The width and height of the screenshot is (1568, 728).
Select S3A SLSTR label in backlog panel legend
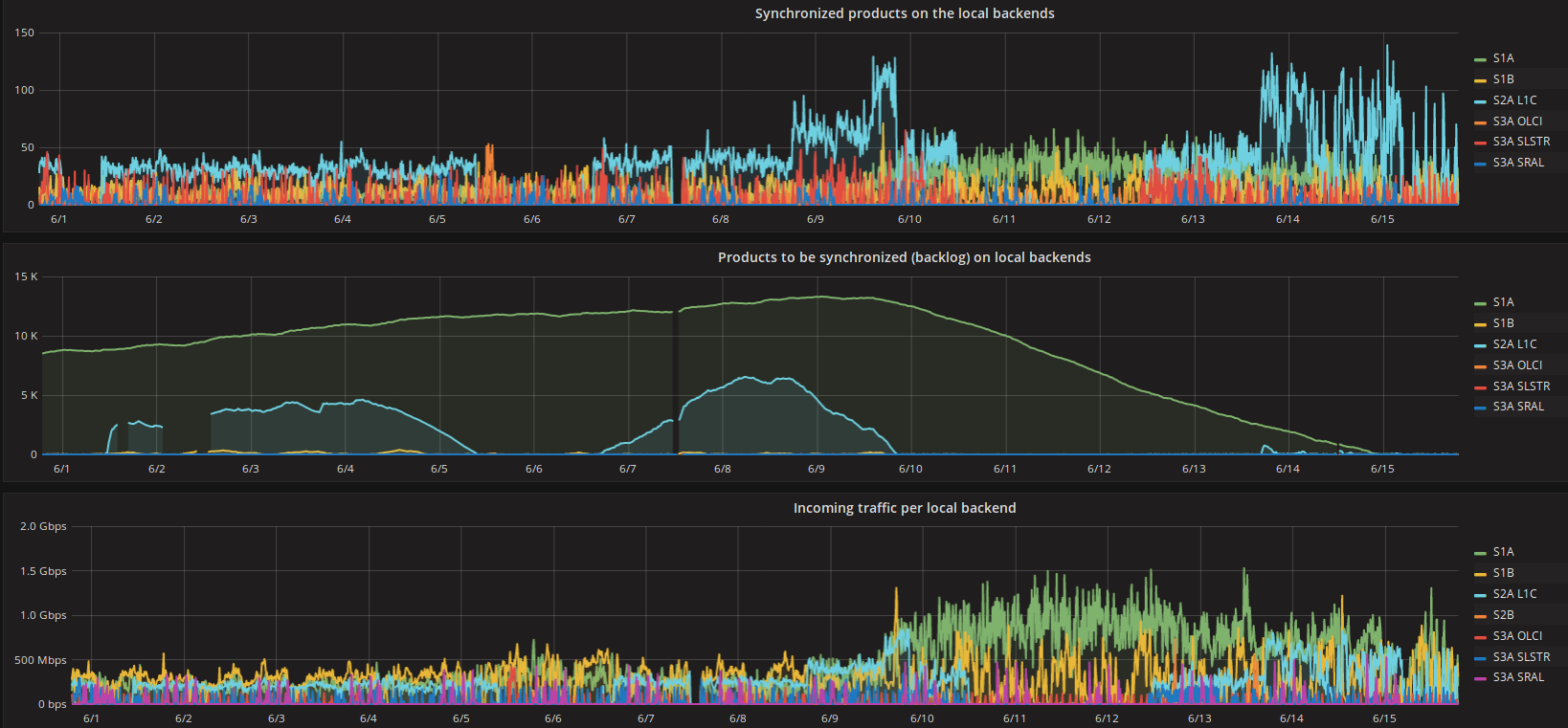coord(1521,386)
